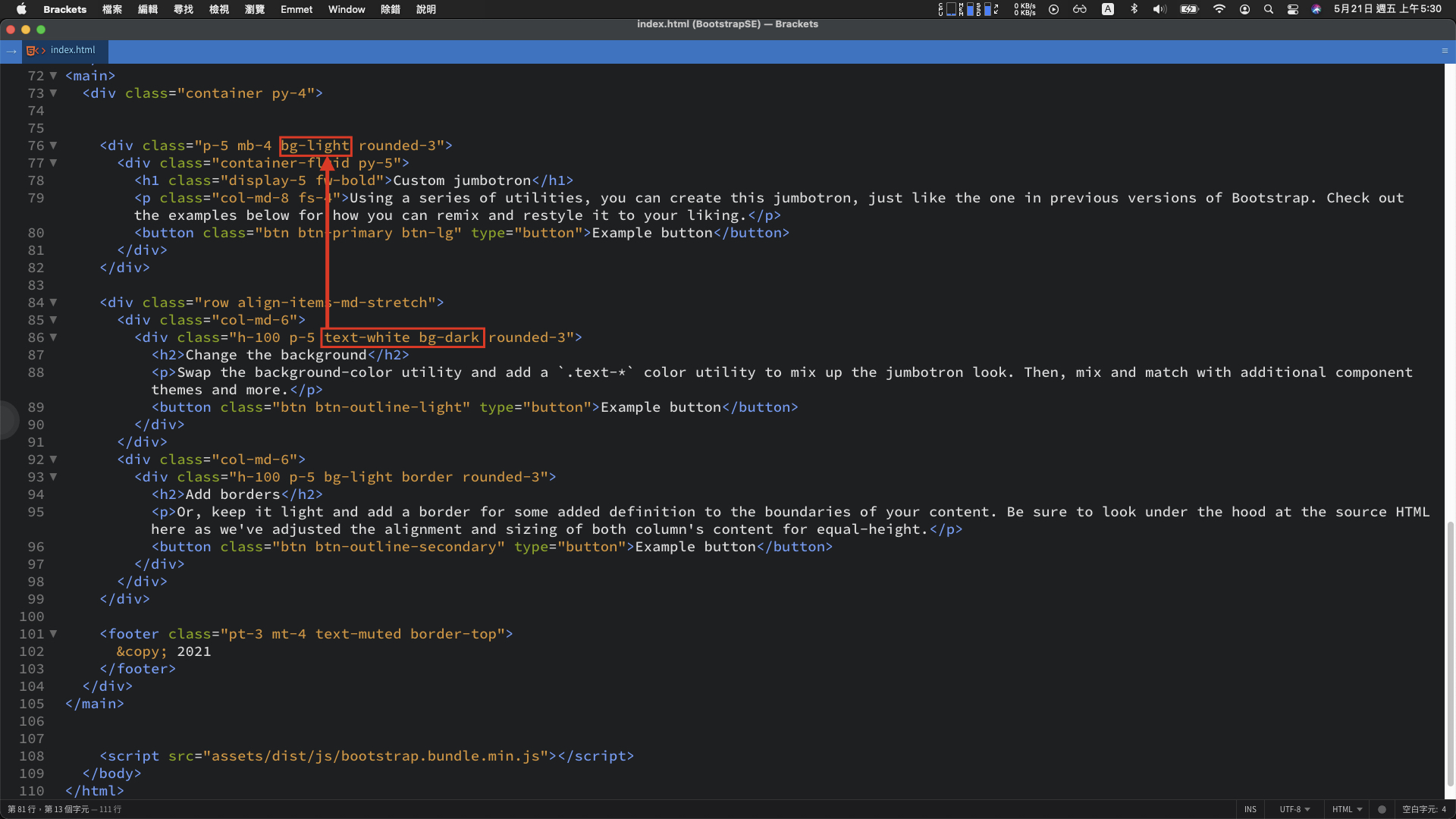Screen dimensions: 1456x819
Task: Click the 'Add borders' h2 text
Action: click(233, 494)
